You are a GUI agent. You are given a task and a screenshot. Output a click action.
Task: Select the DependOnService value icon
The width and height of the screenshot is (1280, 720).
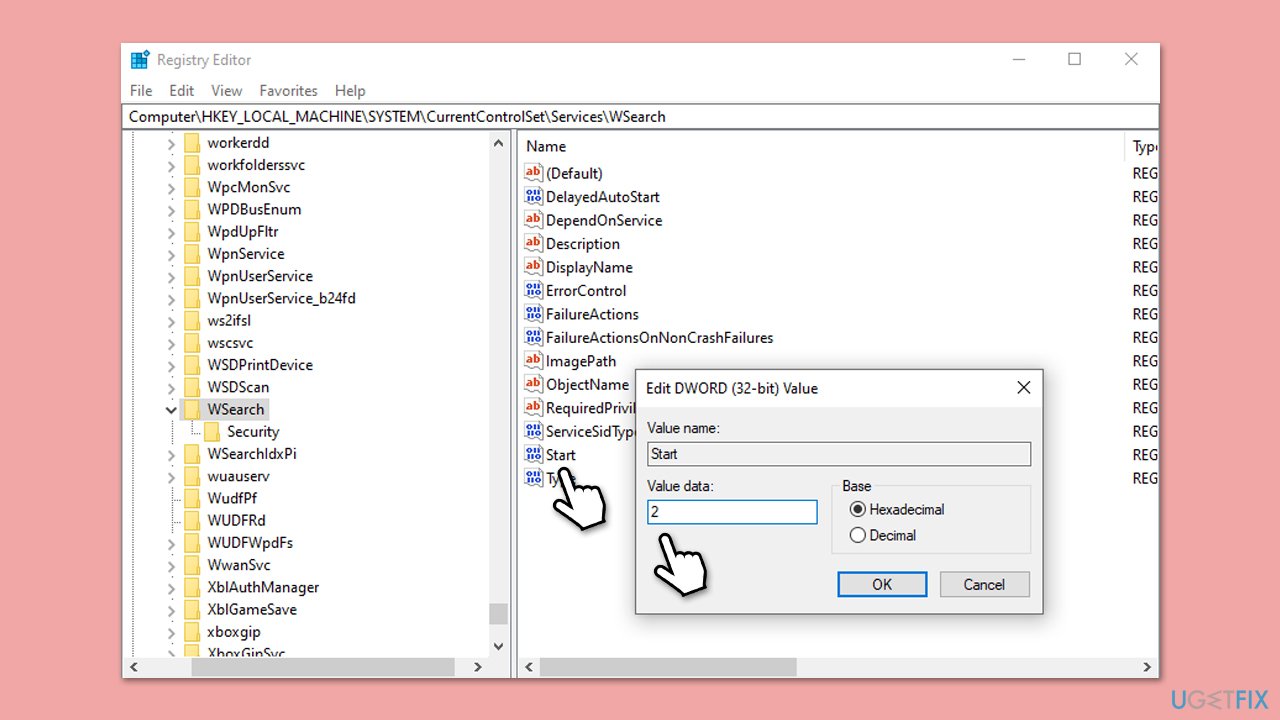(x=533, y=220)
